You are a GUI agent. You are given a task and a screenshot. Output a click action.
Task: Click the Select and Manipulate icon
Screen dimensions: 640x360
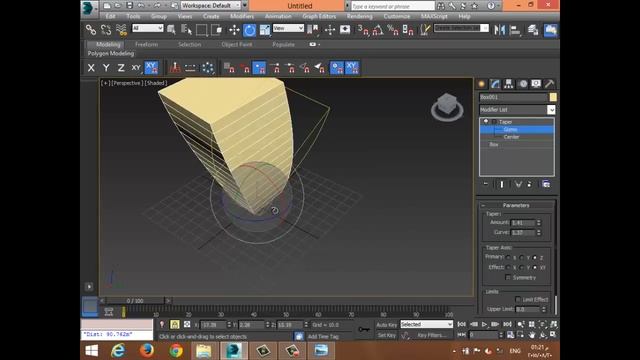tap(330, 30)
